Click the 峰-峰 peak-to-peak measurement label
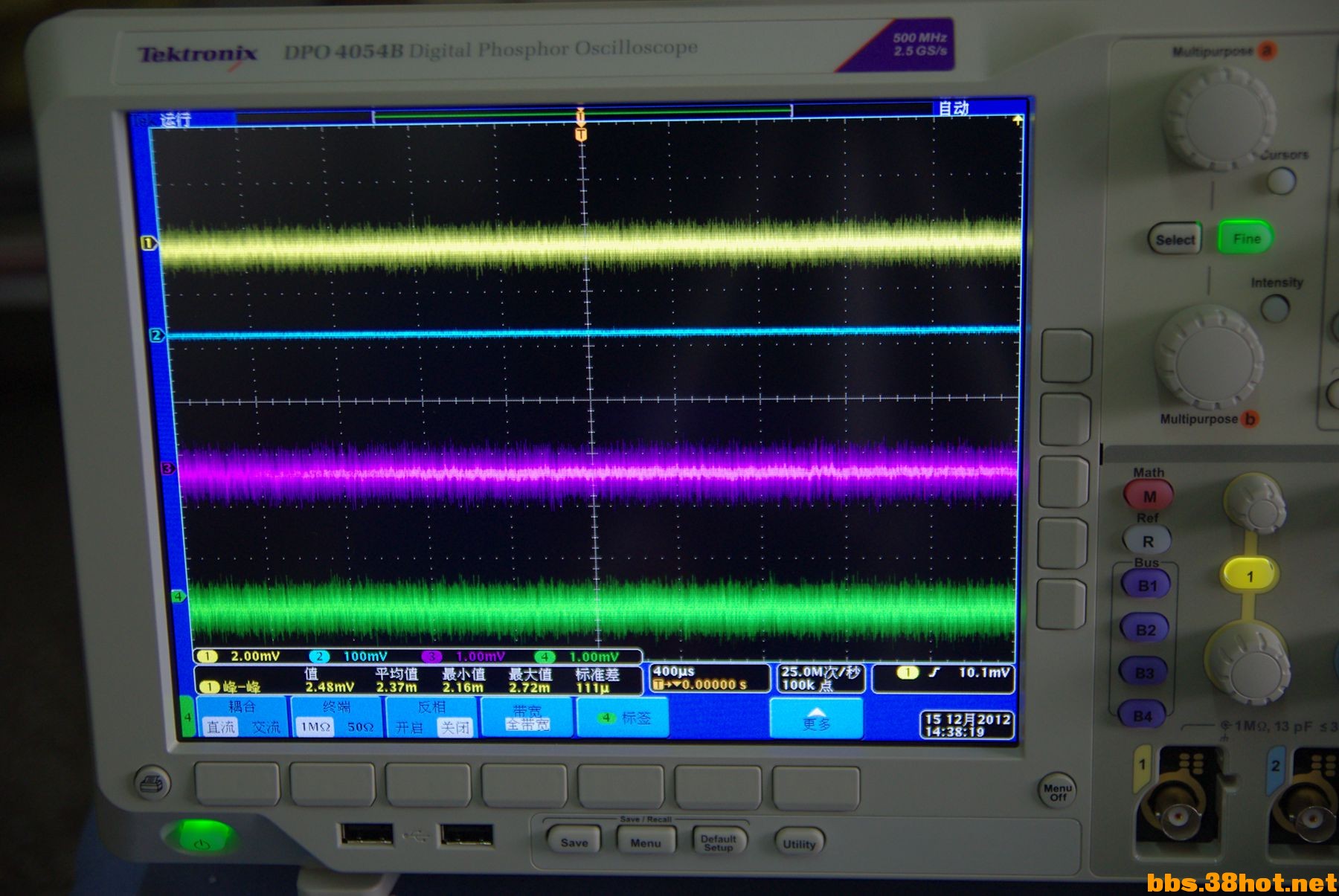Screen dimensions: 1339x896 241,687
